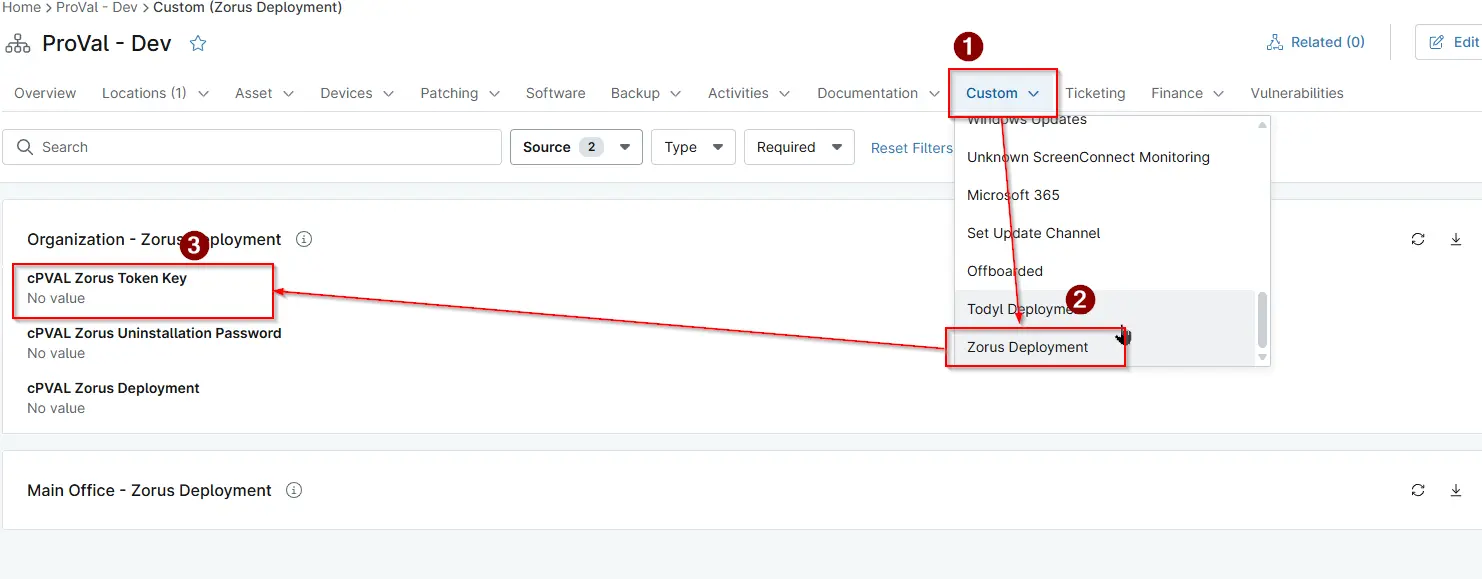Open info icon next to Organization - Zorus Deployment
The image size is (1482, 579).
pos(305,239)
